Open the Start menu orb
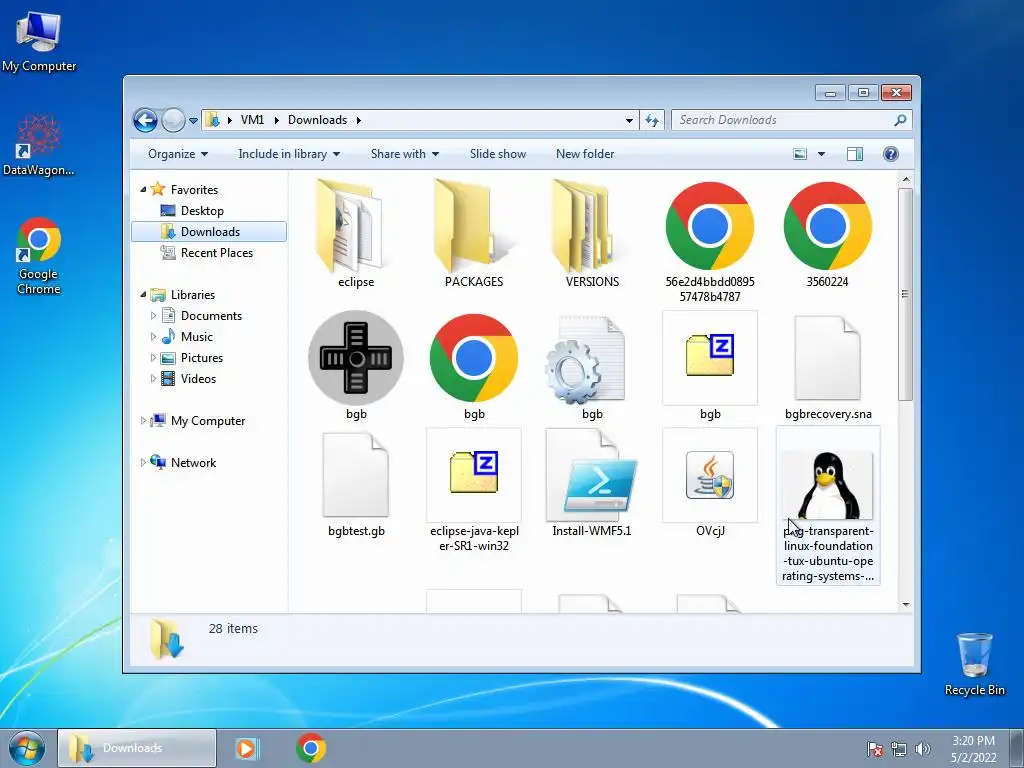The image size is (1024, 768). click(x=27, y=748)
